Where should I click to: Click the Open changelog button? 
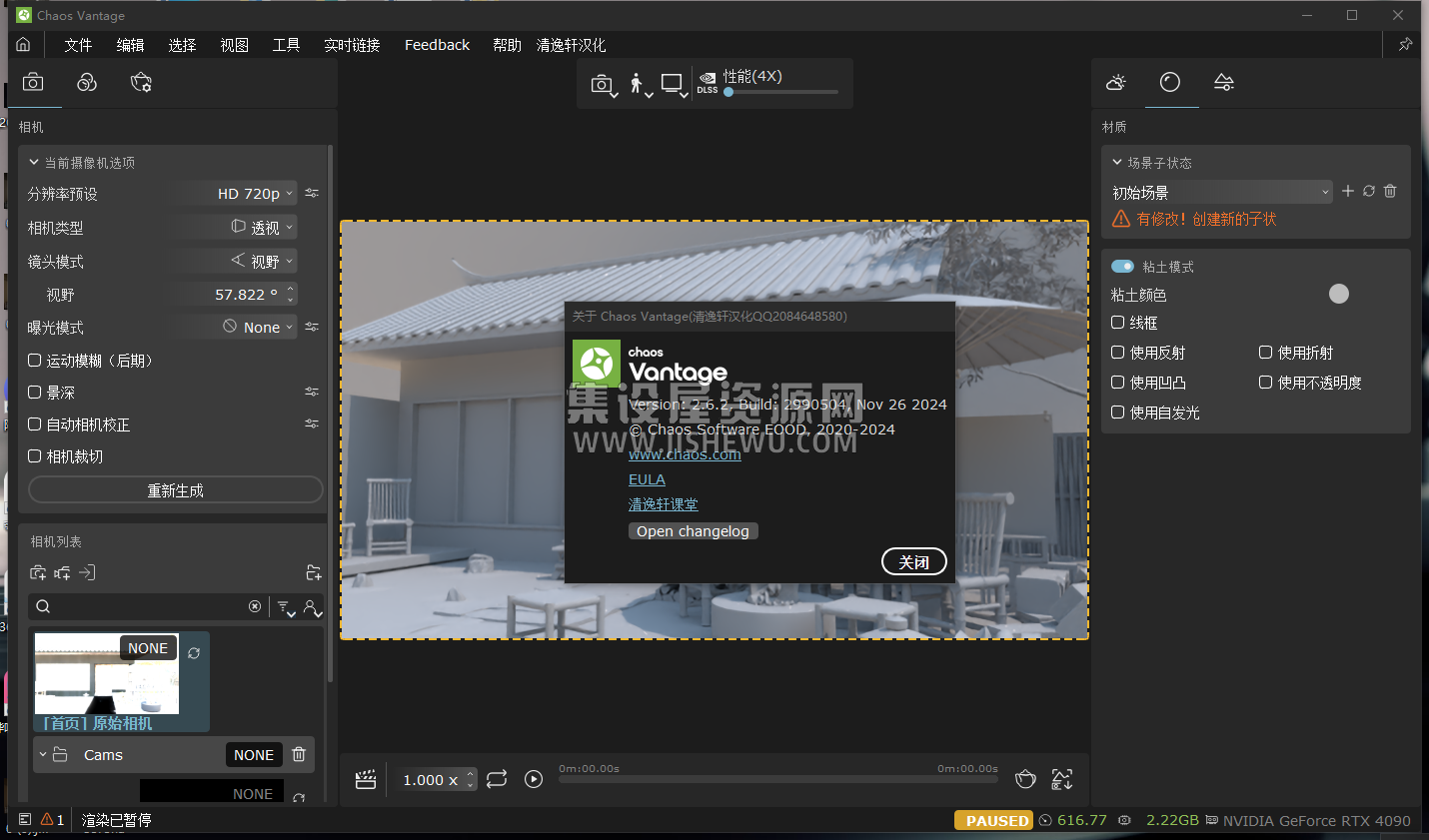[x=693, y=531]
